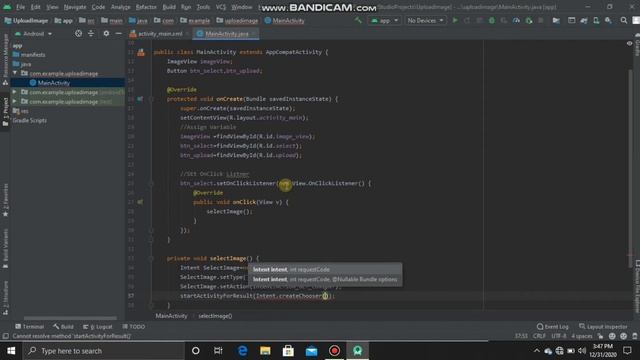
Task: Click the CRLF line separator in status bar
Action: (539, 336)
